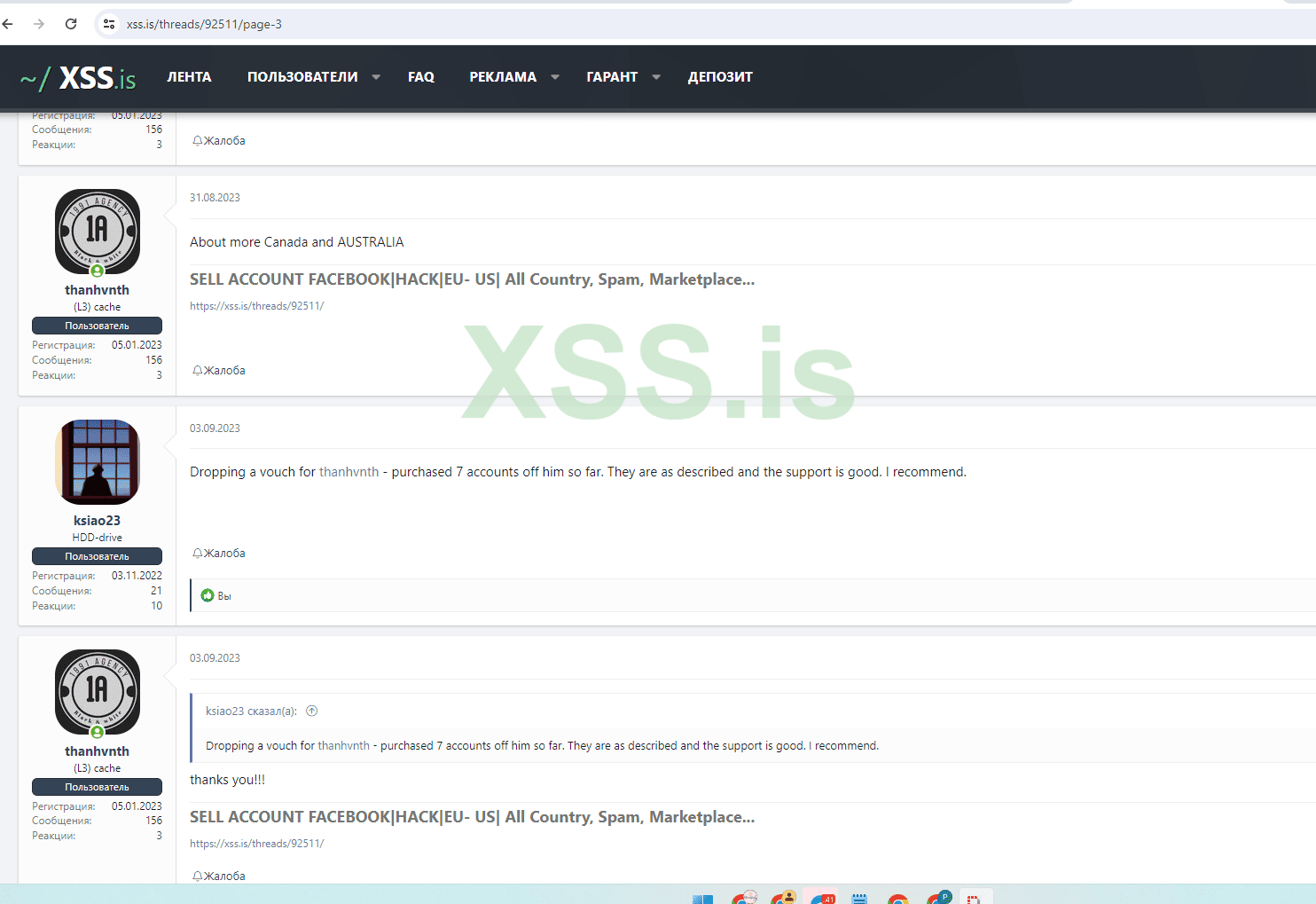Open site information icon beside the URL

(x=109, y=24)
